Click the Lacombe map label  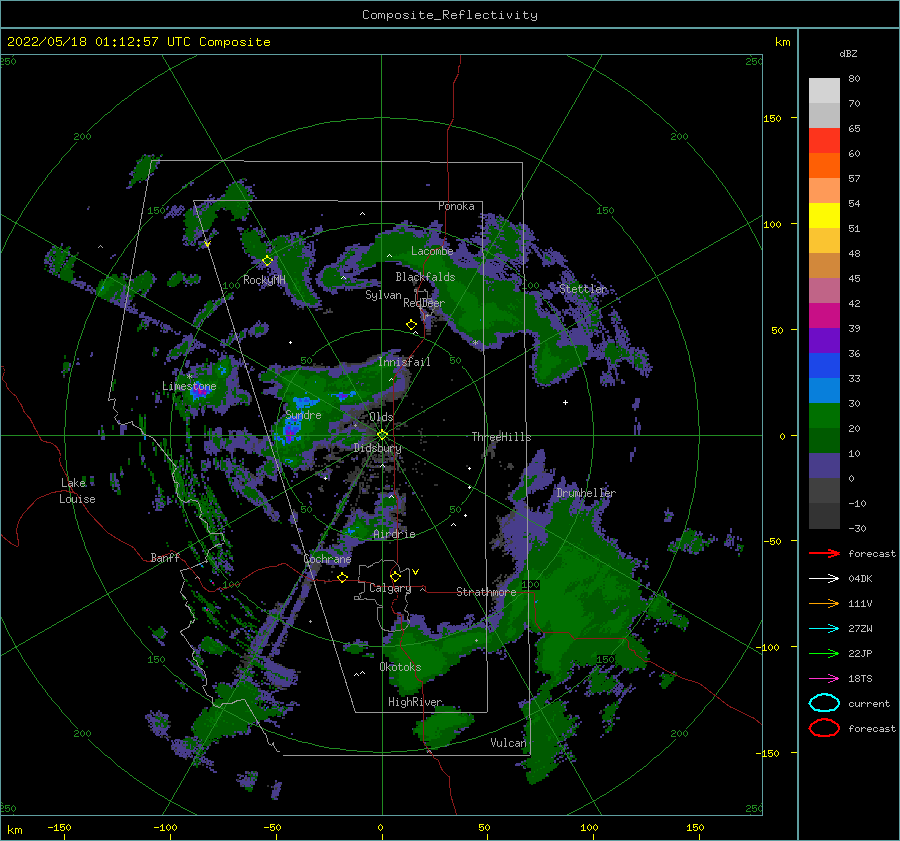[432, 251]
